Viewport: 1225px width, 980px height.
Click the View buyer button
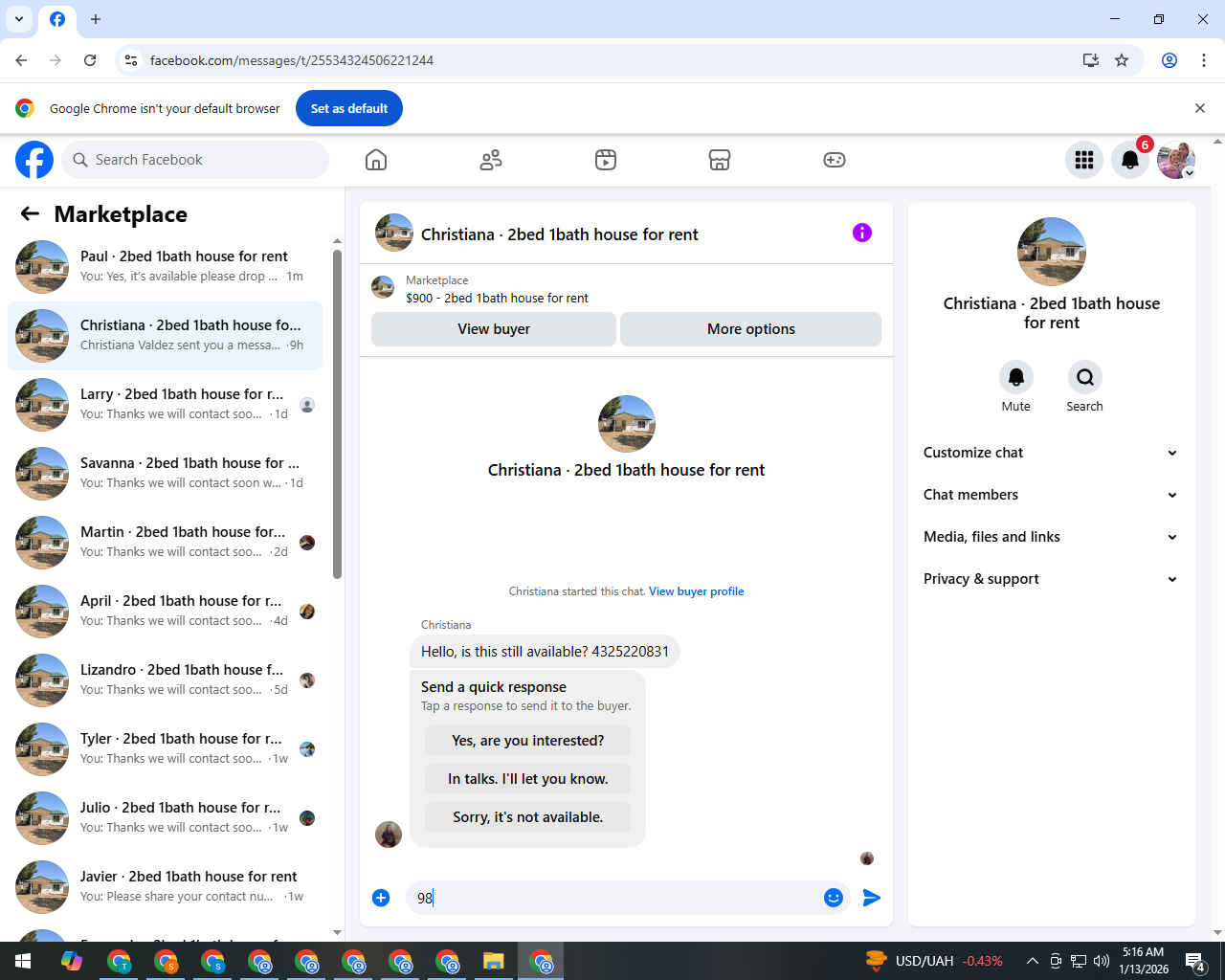(x=494, y=329)
